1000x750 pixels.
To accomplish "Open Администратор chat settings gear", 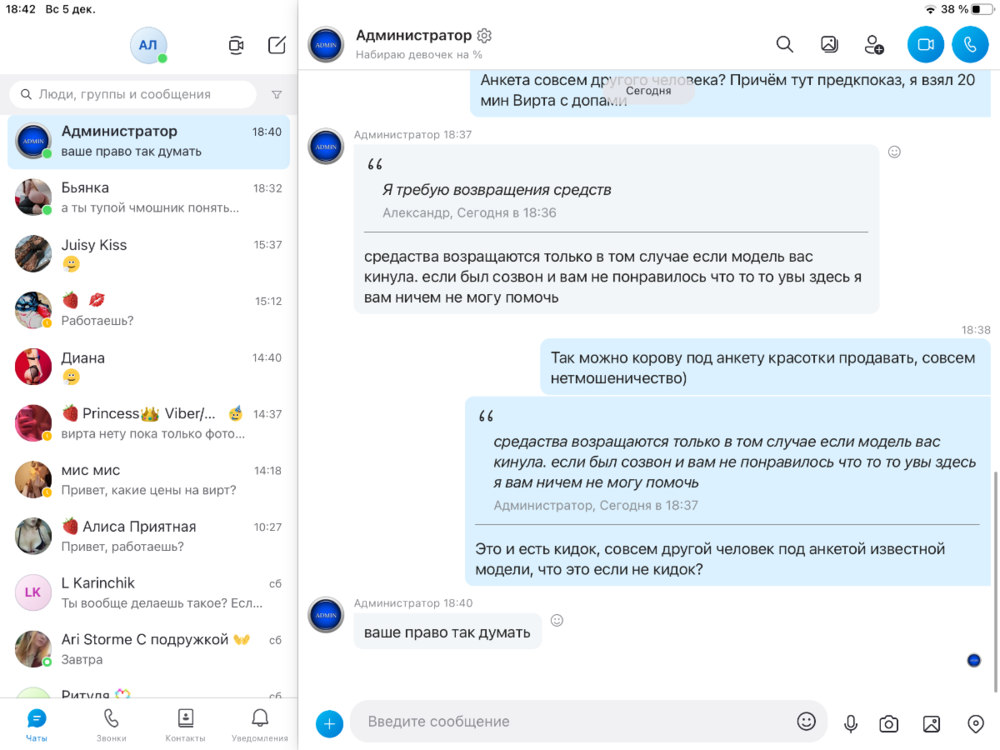I will [x=485, y=36].
